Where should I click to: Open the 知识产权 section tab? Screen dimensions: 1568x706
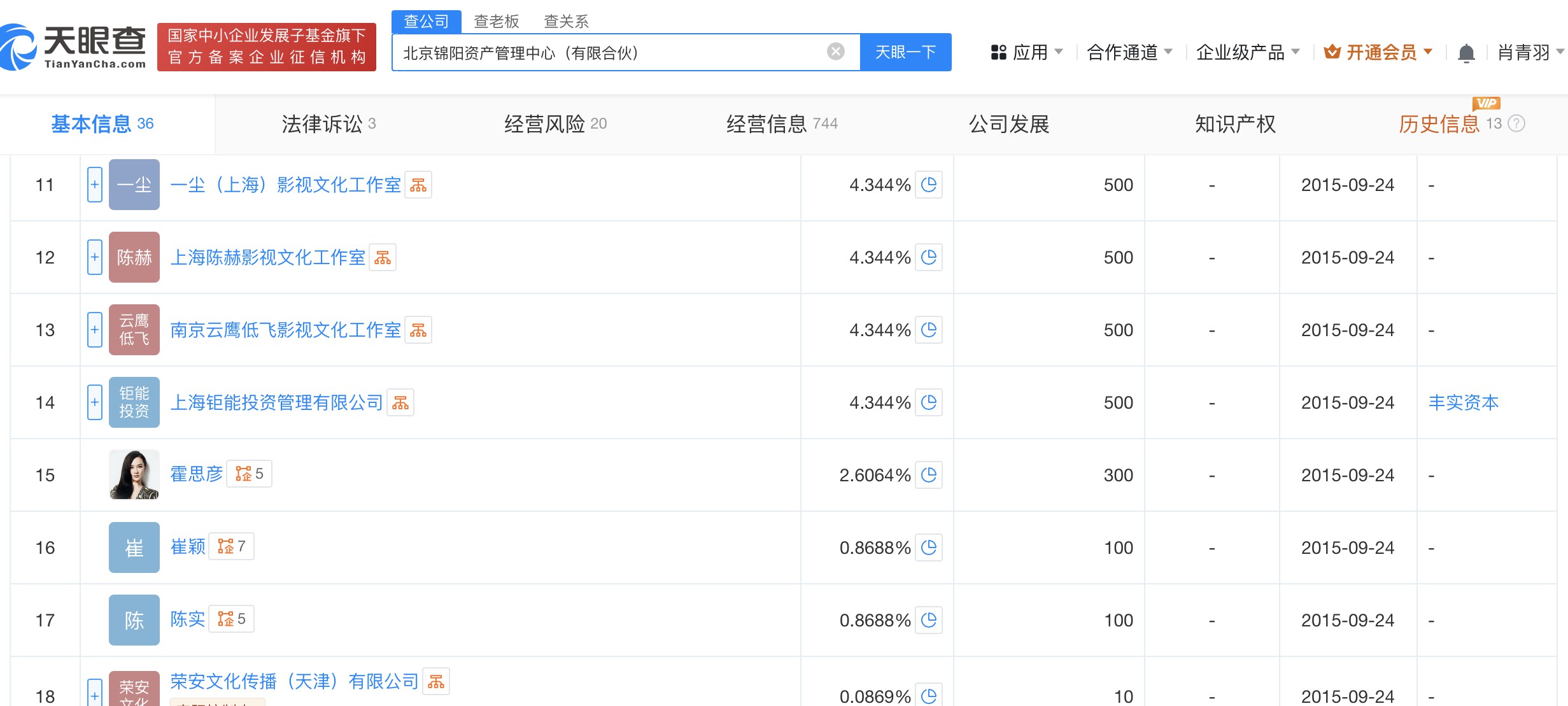point(1235,124)
